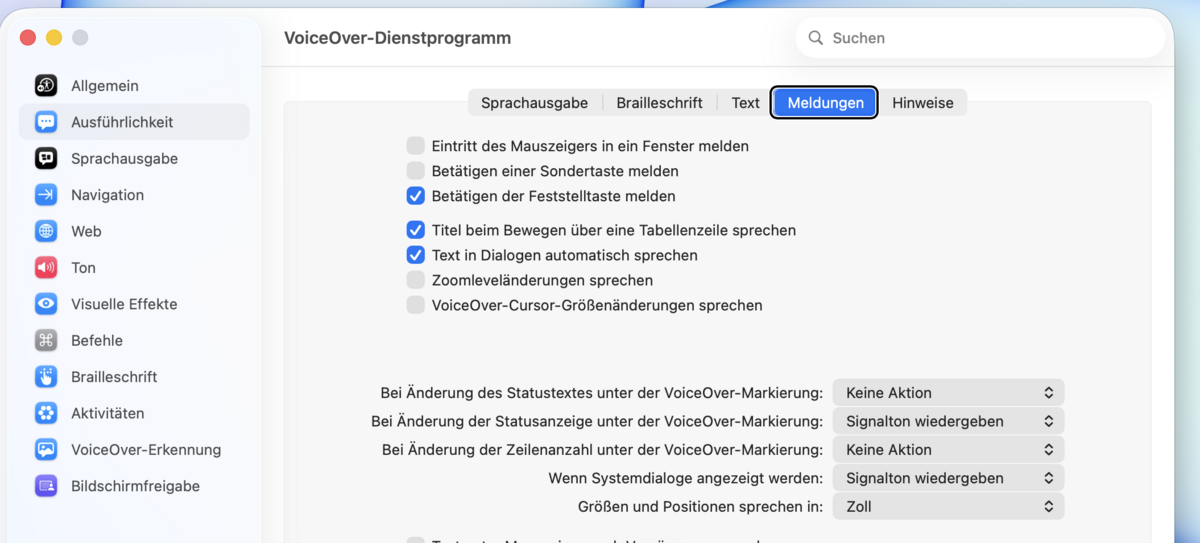1200x543 pixels.
Task: Click the Visuelle Effekte eye icon
Action: click(46, 304)
